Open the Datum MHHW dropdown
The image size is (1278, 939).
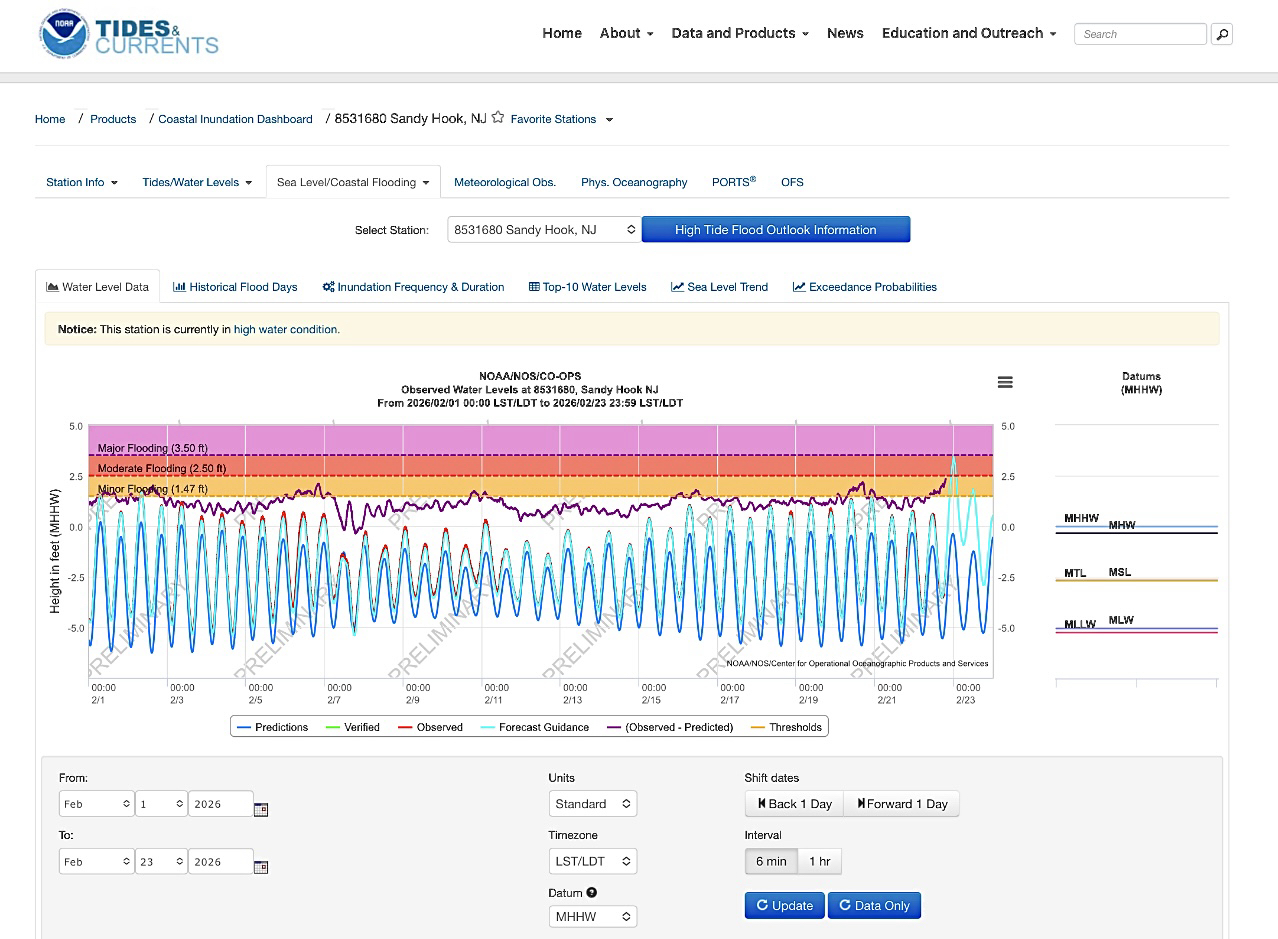click(592, 916)
